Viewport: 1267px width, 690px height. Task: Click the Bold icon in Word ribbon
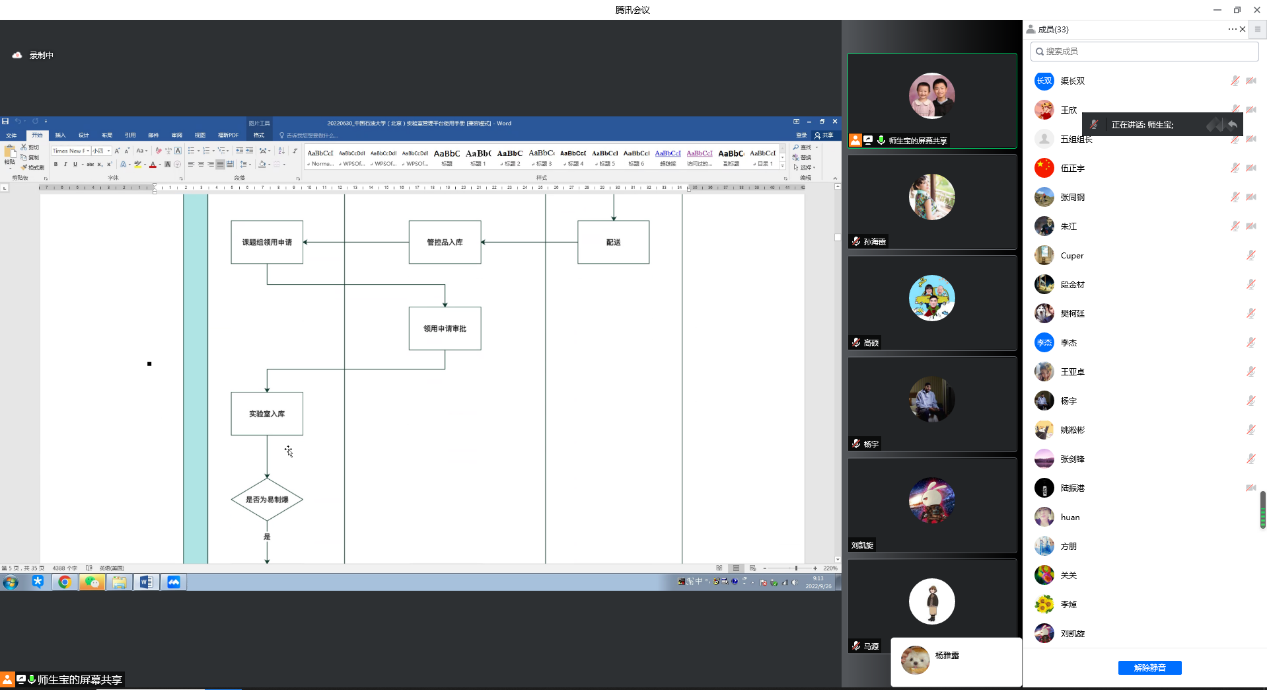coord(57,164)
